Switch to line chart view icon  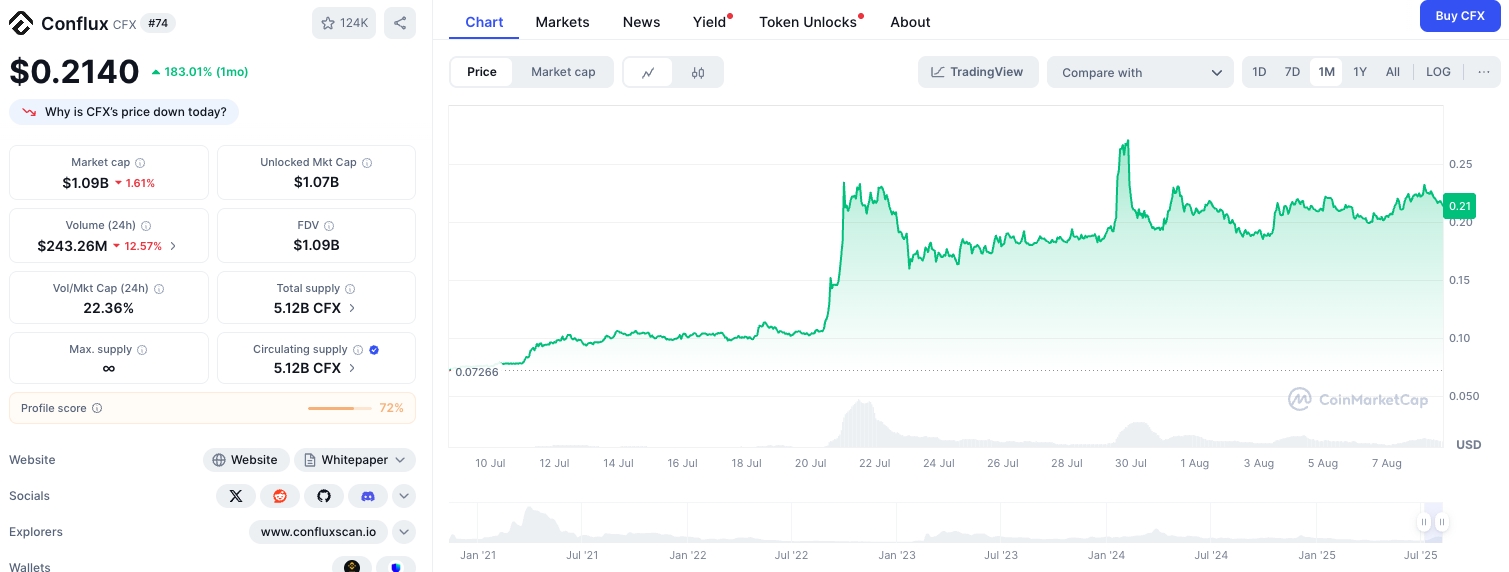[x=648, y=72]
